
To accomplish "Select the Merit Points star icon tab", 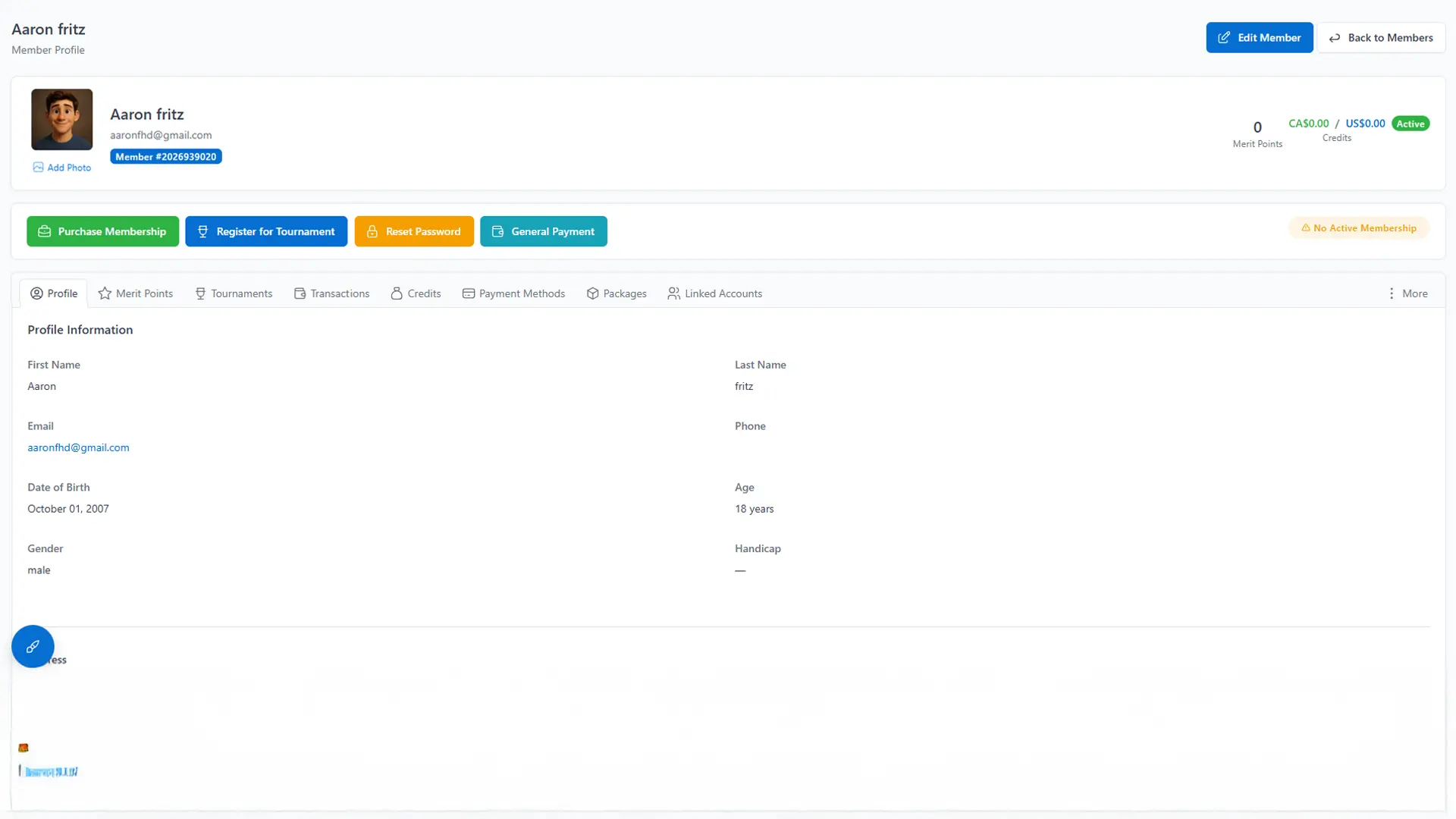I will 104,293.
